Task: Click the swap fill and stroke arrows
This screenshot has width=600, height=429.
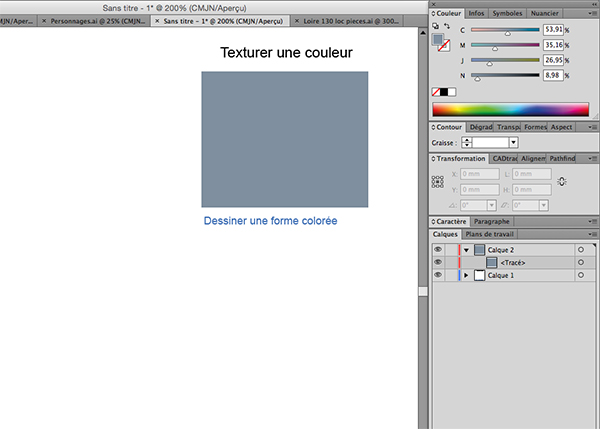Action: 448,28
